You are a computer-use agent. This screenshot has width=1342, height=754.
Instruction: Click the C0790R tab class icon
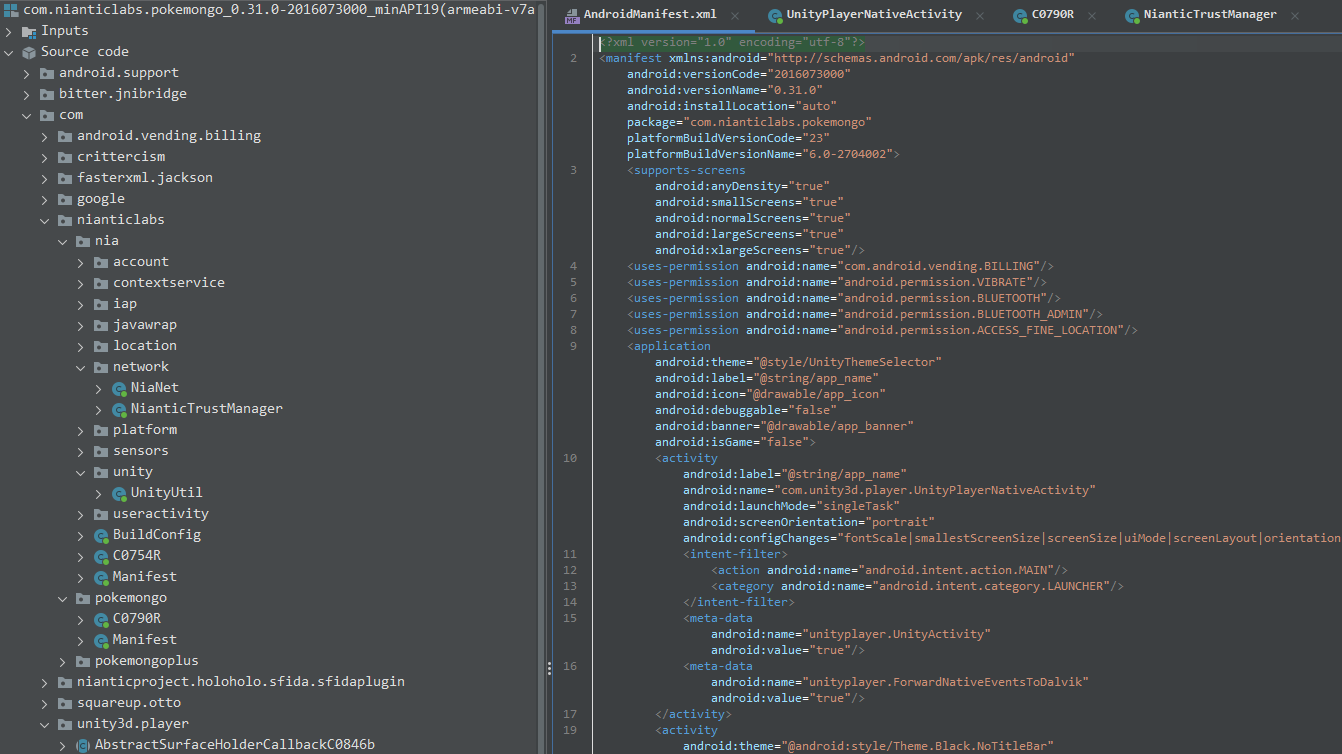(1020, 16)
